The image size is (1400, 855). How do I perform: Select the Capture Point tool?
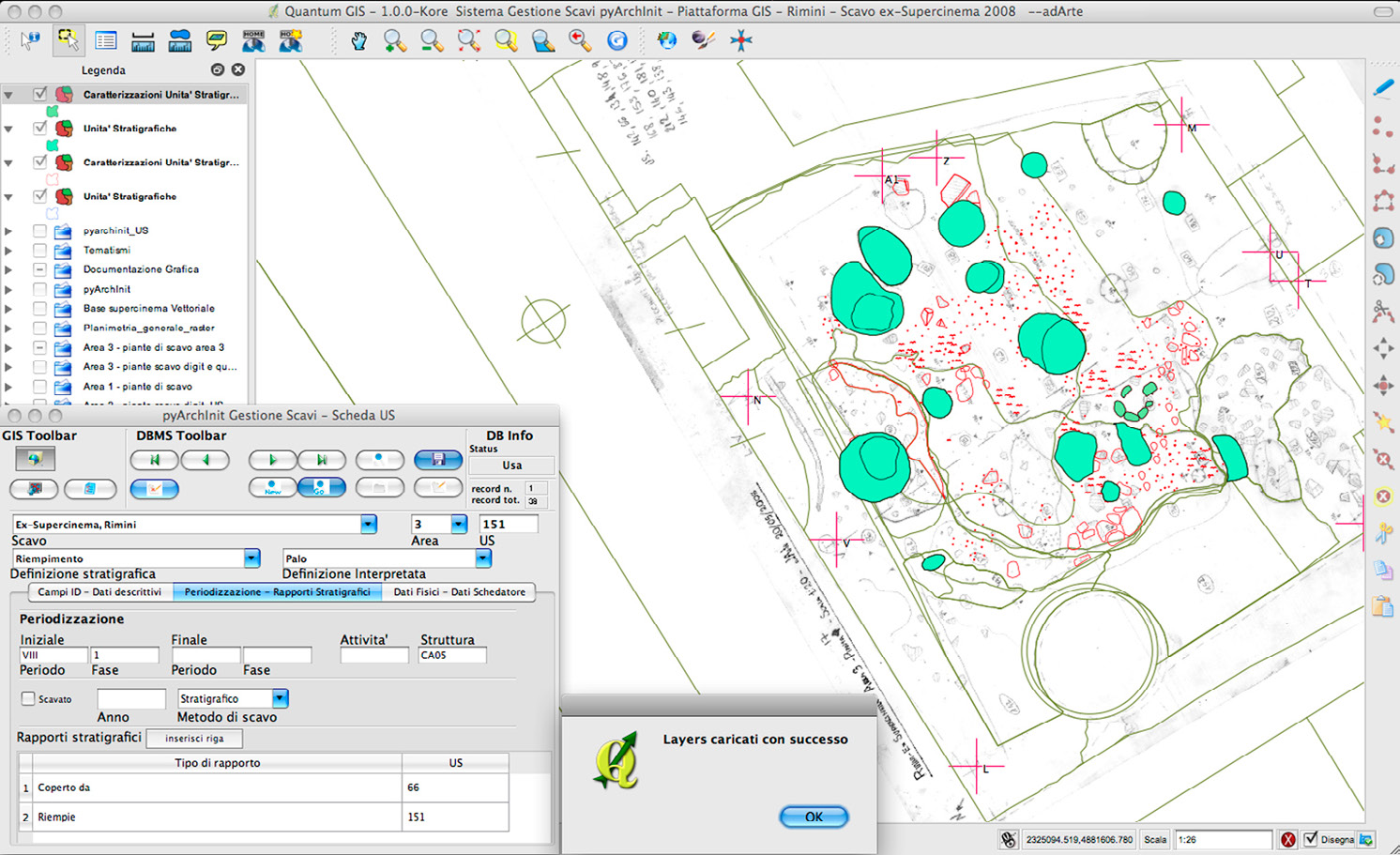click(1383, 126)
